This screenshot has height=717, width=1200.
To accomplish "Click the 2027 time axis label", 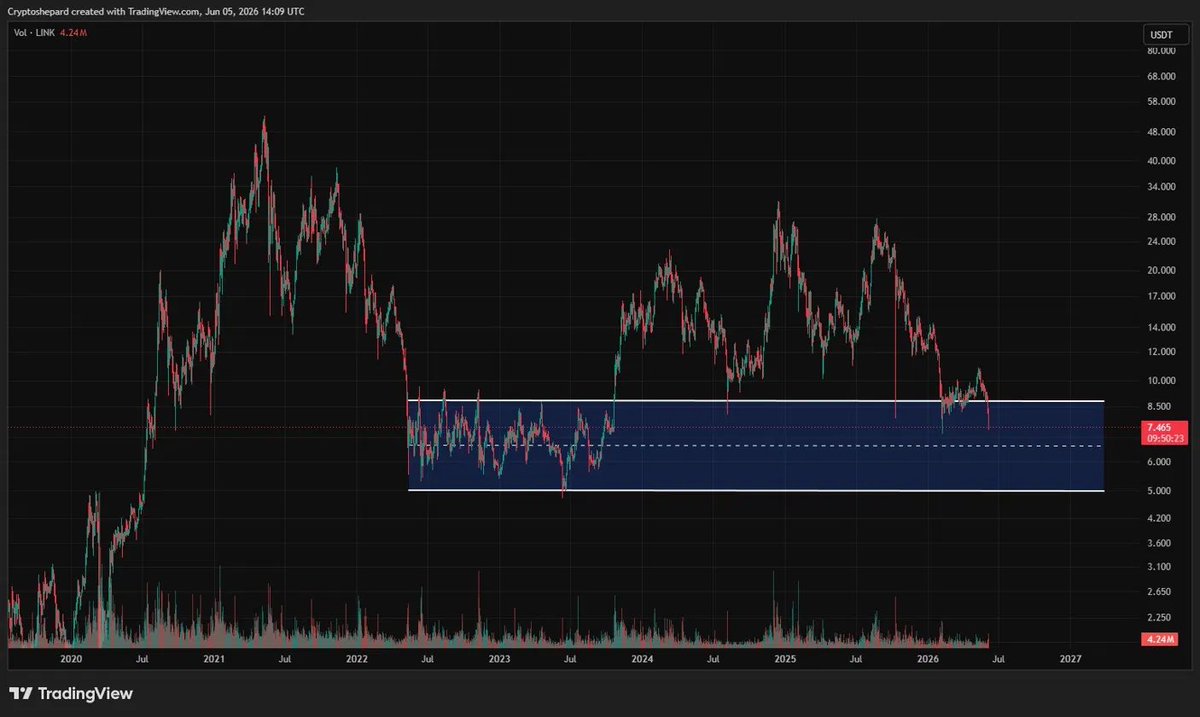I will (x=1070, y=660).
